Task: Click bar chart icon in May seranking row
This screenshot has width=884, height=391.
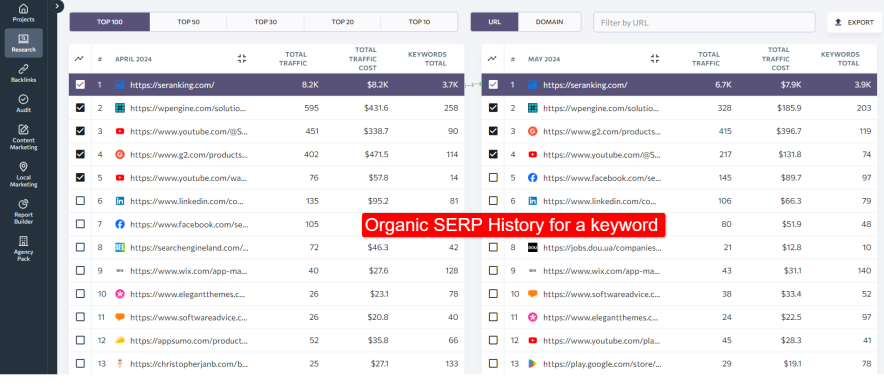Action: [533, 85]
